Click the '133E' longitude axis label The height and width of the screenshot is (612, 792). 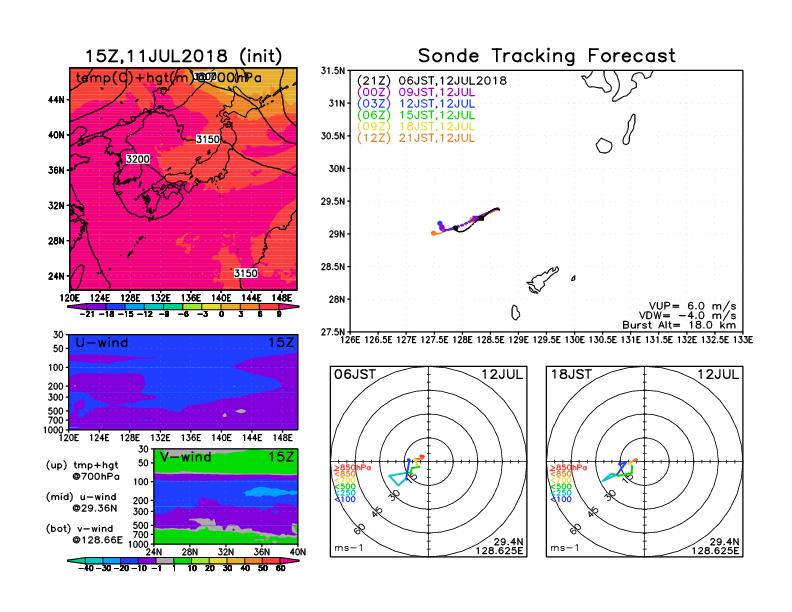click(743, 340)
